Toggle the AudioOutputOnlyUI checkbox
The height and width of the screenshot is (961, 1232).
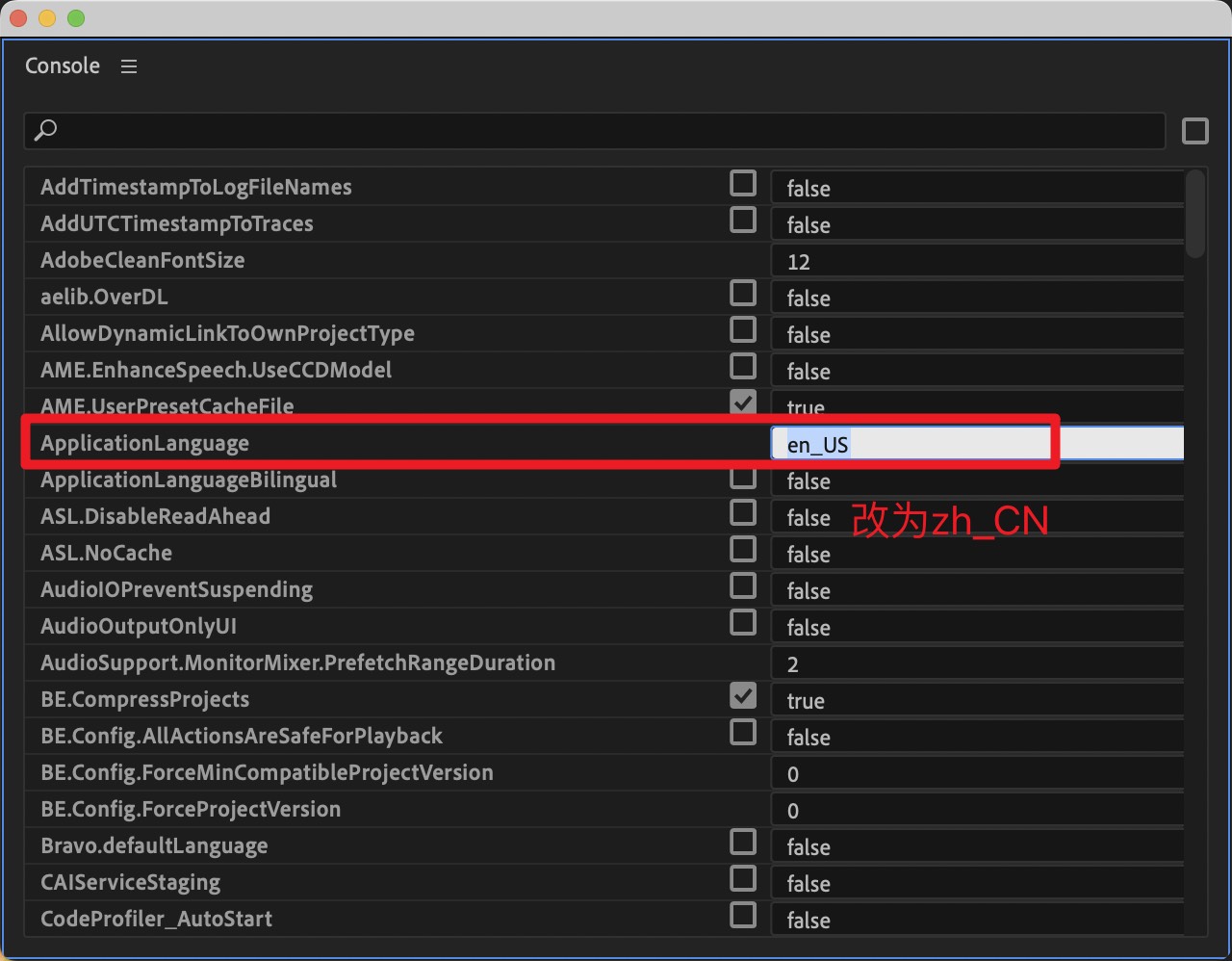tap(743, 622)
